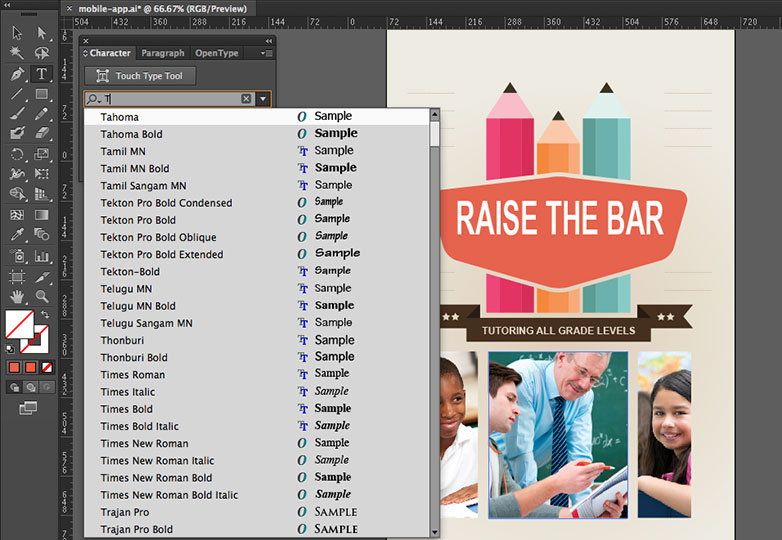Switch to the Paragraph tab

[163, 53]
